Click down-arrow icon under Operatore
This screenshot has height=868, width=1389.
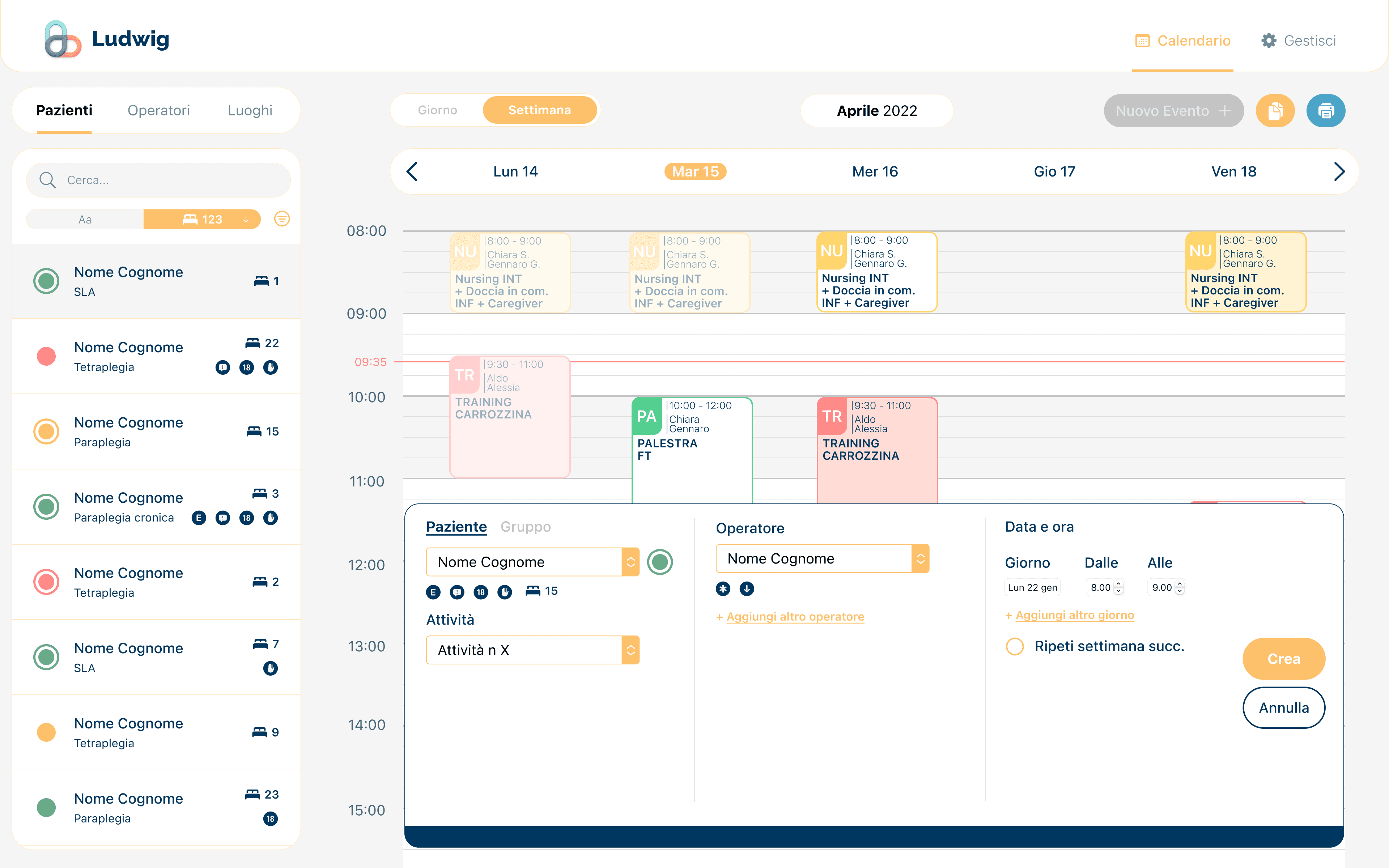pos(747,588)
